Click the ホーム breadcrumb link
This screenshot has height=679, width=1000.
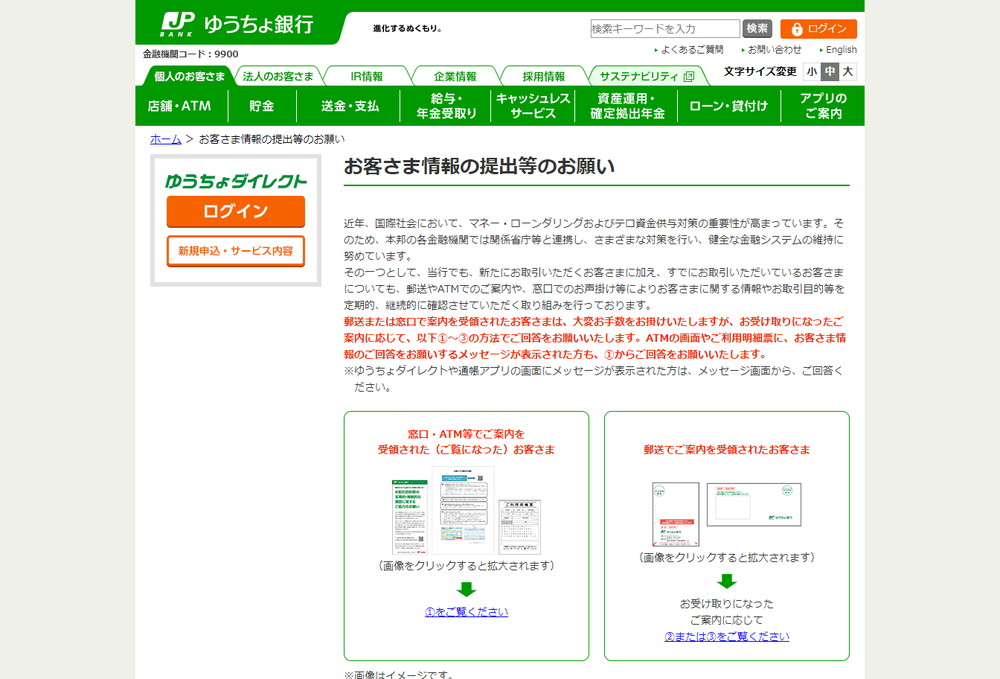pyautogui.click(x=166, y=139)
